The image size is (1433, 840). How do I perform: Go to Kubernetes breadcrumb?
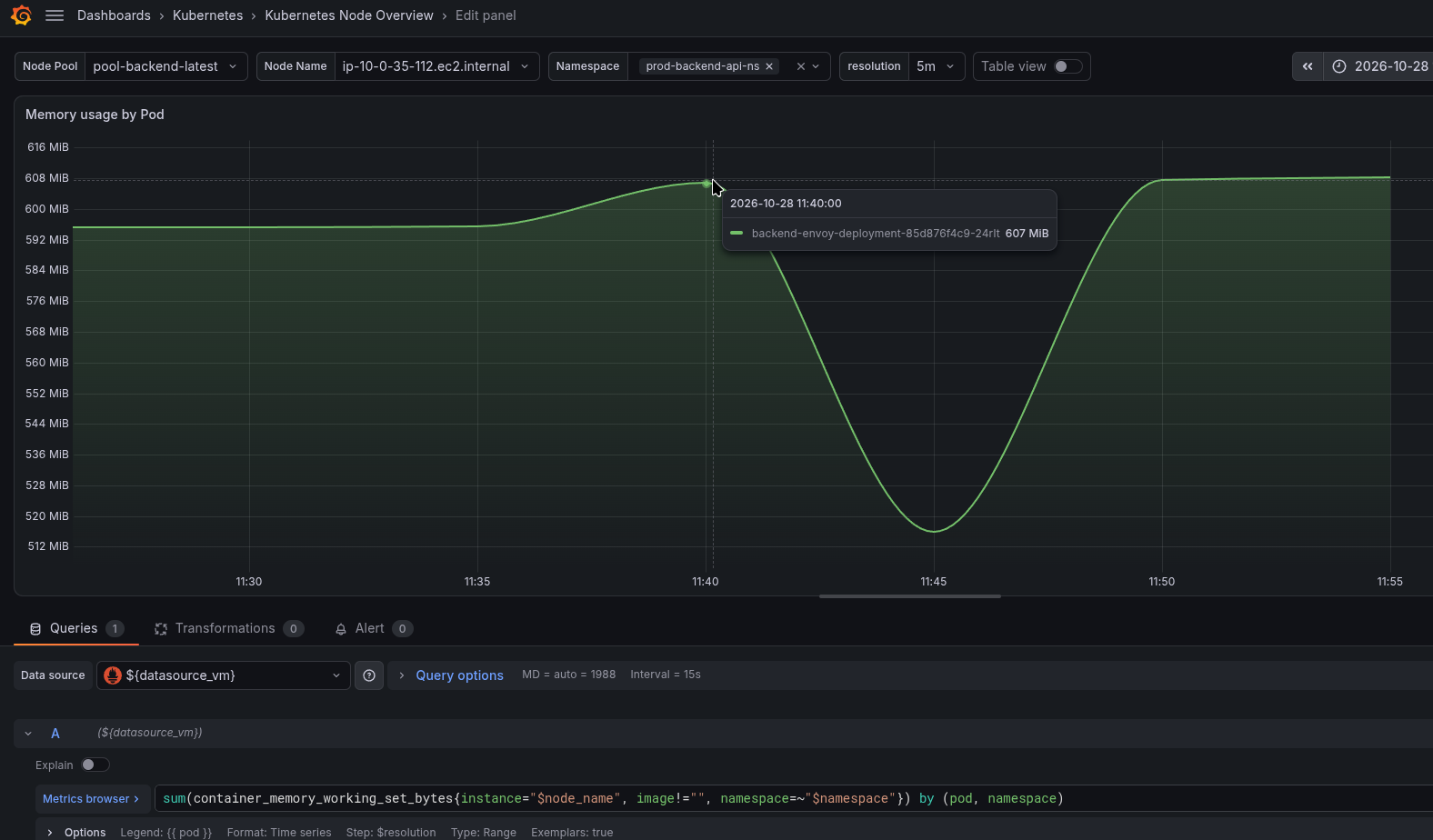coord(208,15)
